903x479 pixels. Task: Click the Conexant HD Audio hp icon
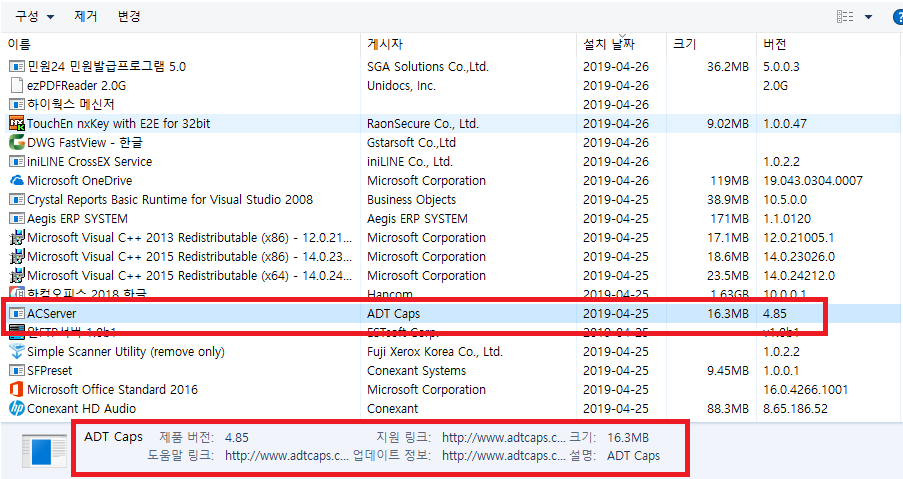pos(17,408)
